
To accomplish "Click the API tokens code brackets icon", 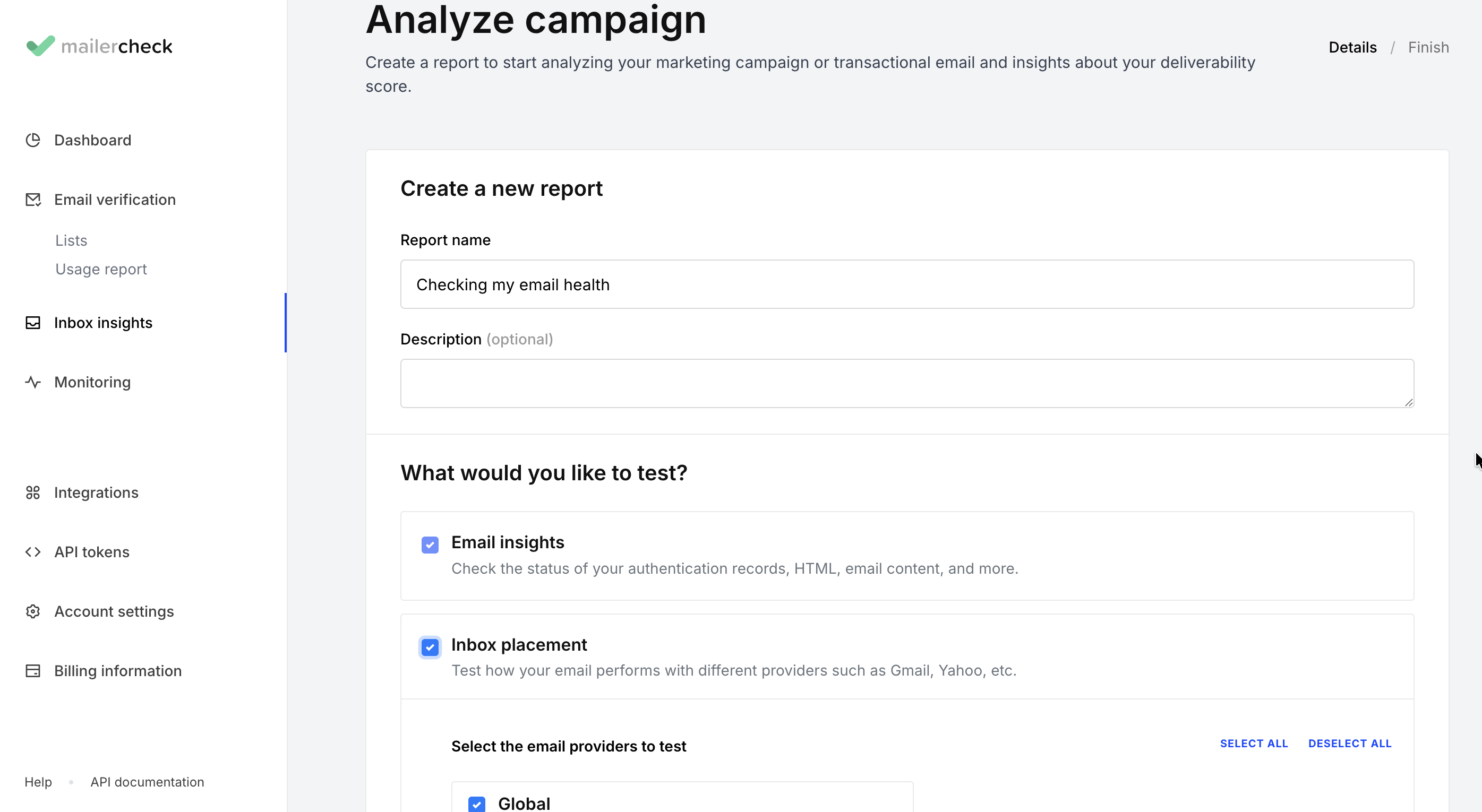I will (33, 552).
